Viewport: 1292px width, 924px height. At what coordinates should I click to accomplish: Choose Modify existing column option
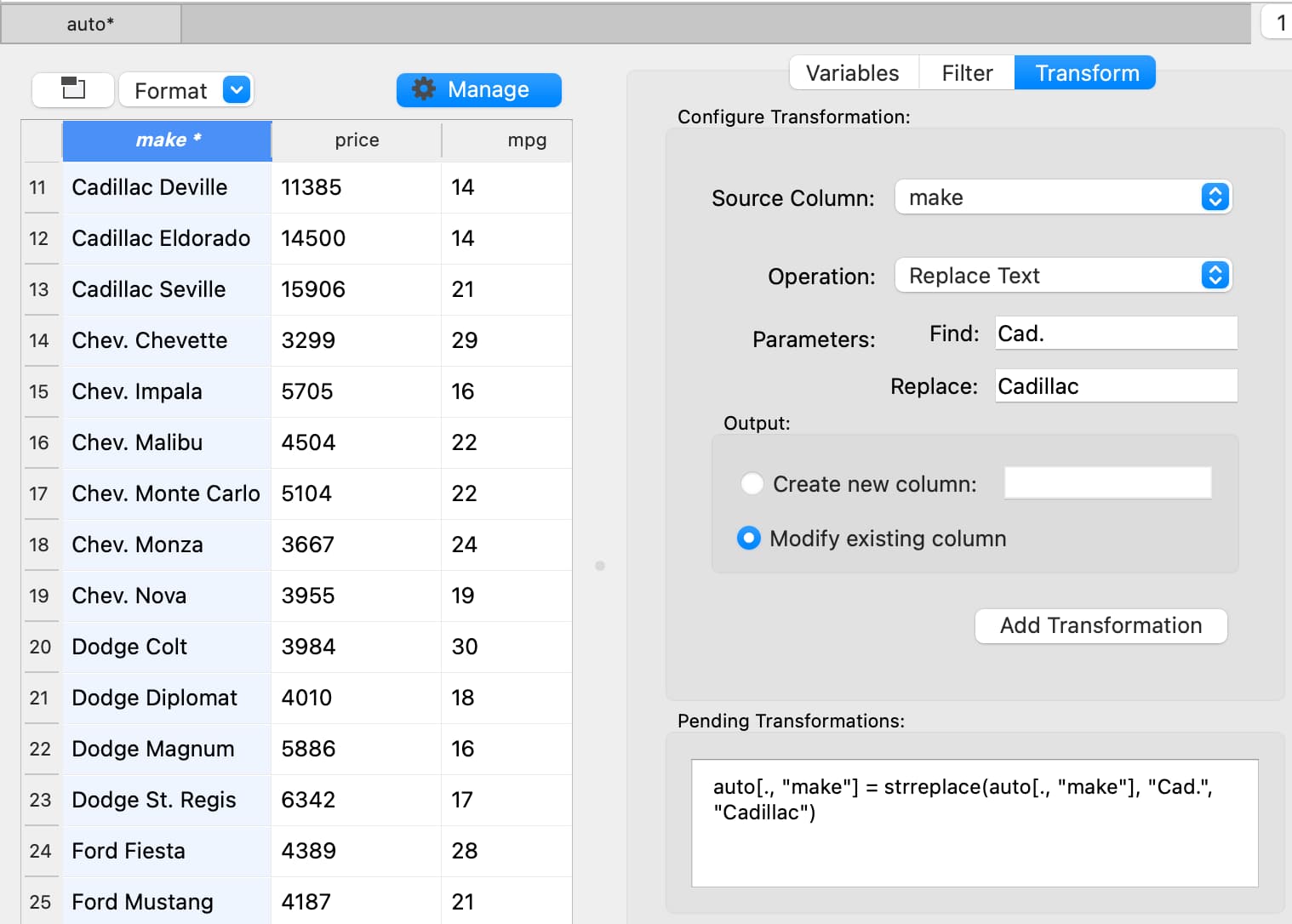(x=749, y=539)
